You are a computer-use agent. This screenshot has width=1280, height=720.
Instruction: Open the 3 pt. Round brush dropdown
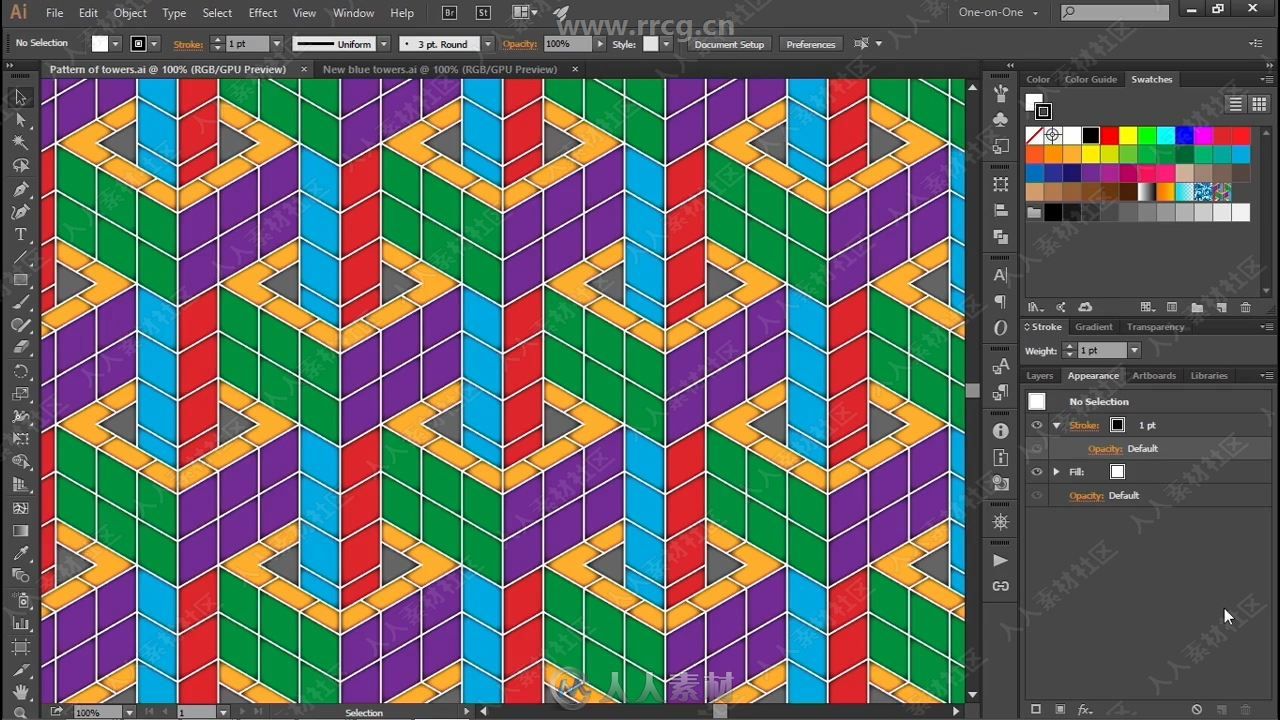coord(488,44)
